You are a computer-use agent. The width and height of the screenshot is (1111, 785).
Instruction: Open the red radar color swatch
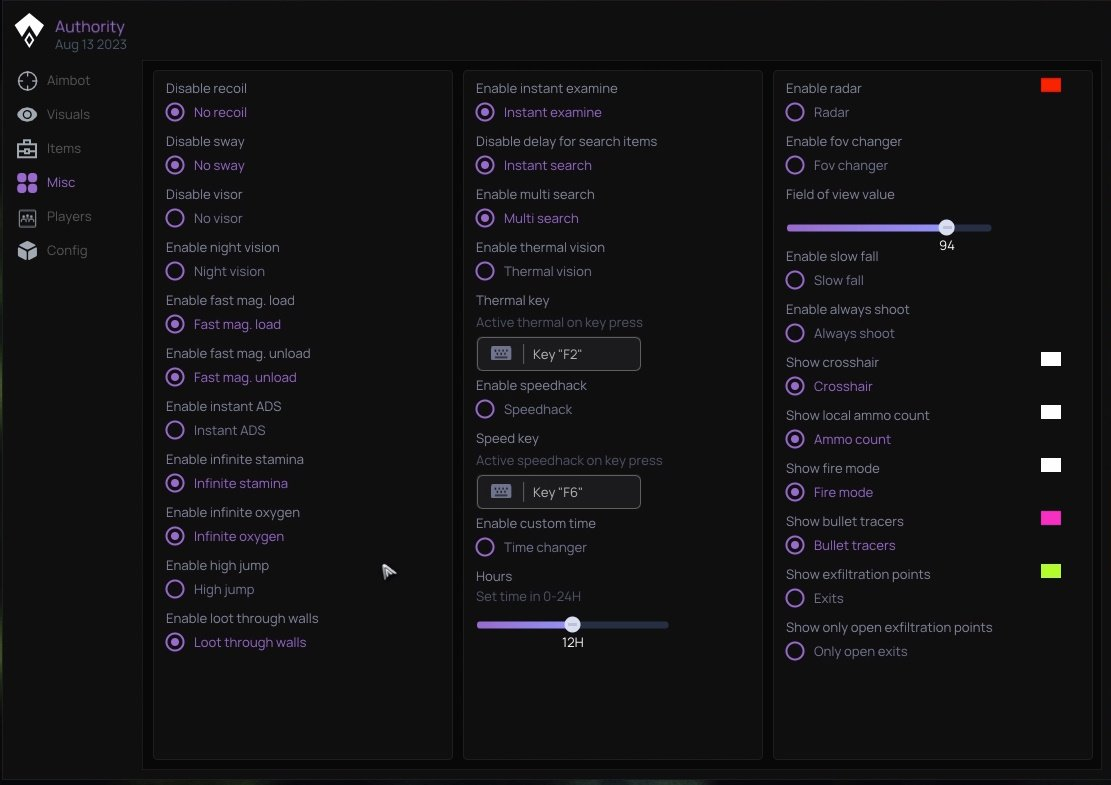pos(1050,86)
